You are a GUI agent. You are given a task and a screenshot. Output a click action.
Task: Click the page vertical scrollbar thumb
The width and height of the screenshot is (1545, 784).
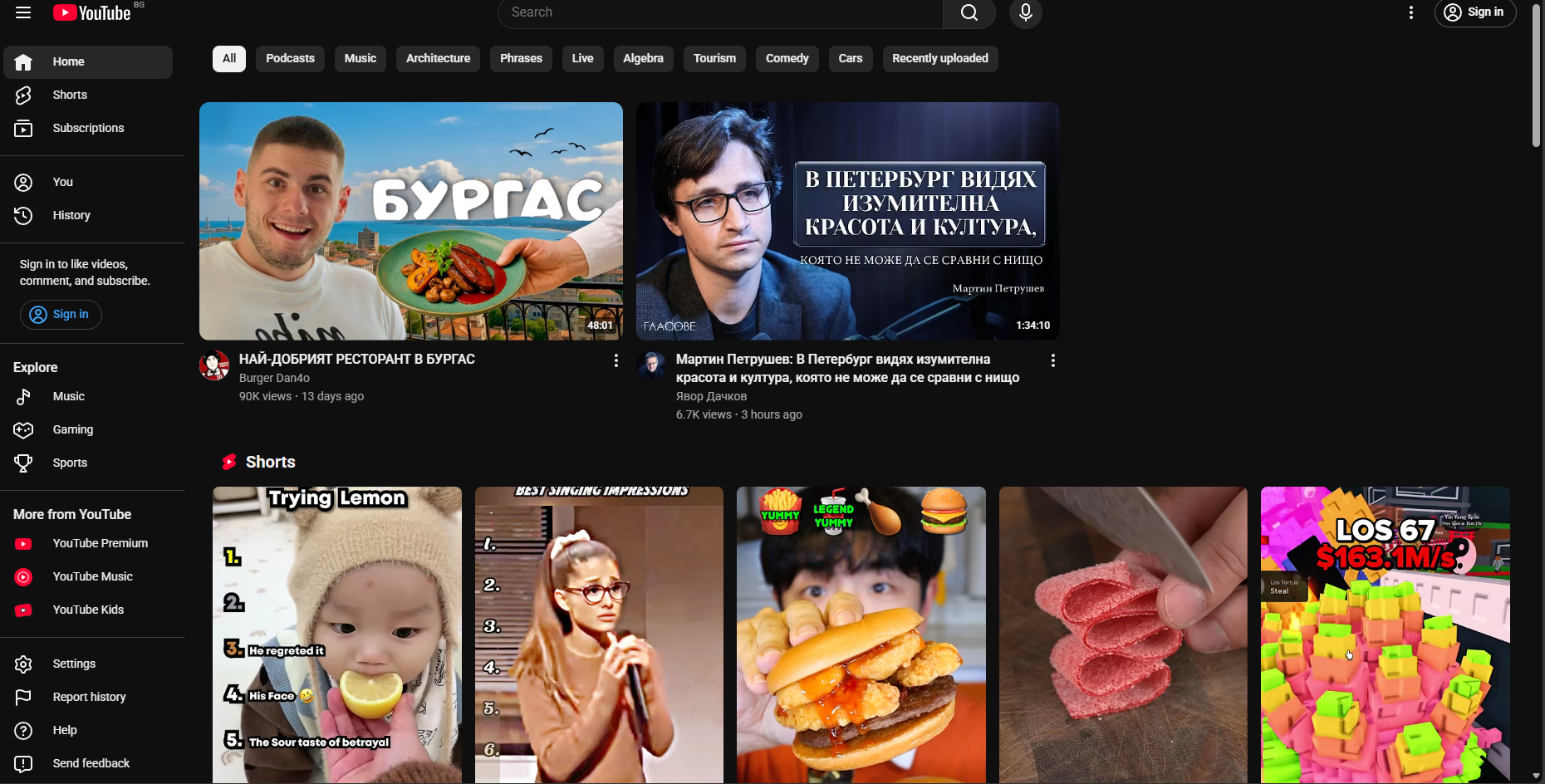point(1537,76)
